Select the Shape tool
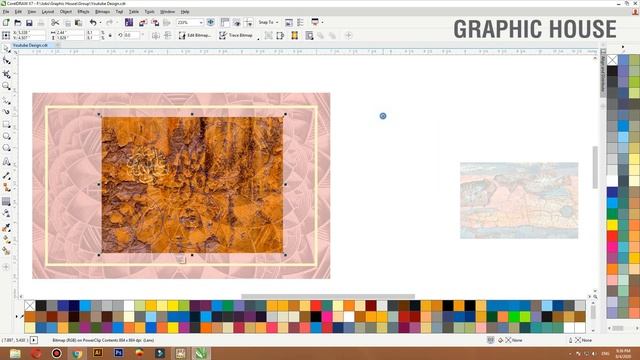640x360 pixels. click(x=7, y=61)
